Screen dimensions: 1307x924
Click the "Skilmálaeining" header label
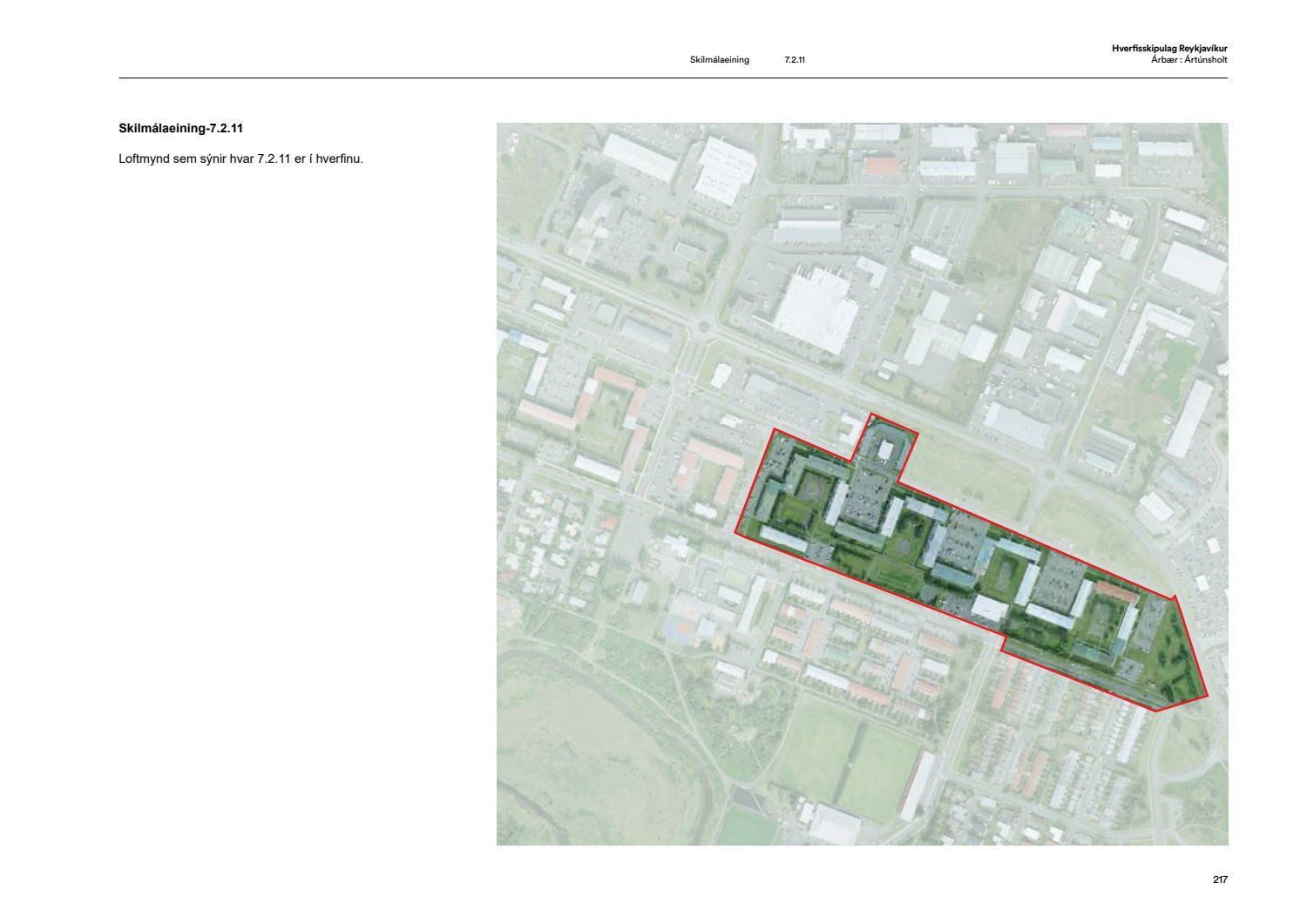pyautogui.click(x=719, y=60)
